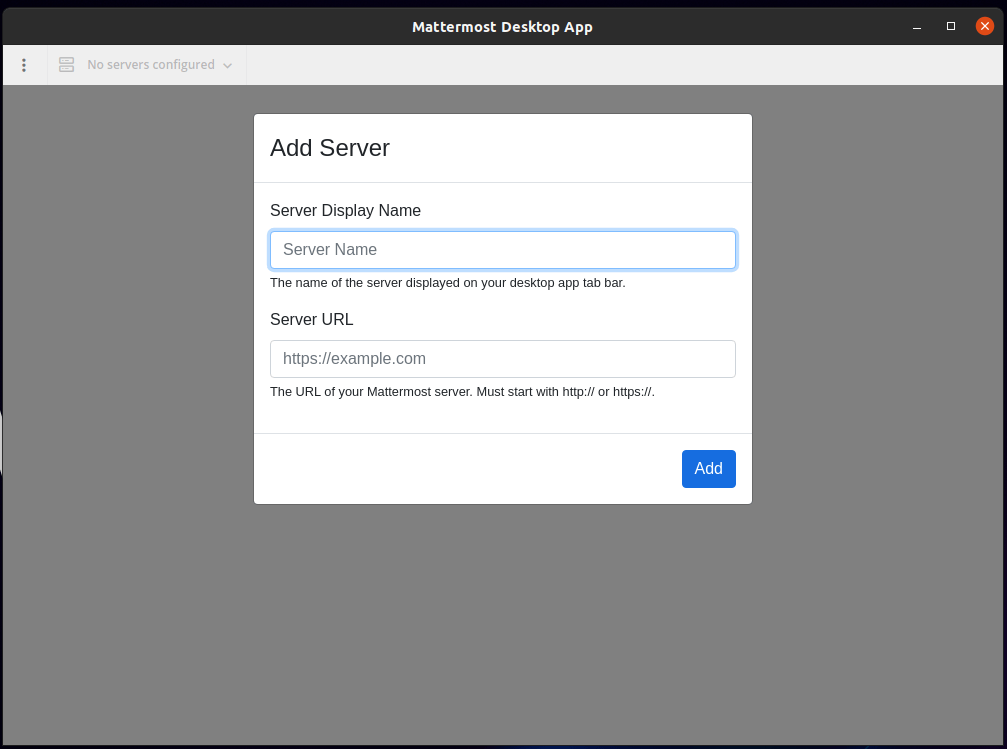Viewport: 1007px width, 749px height.
Task: Click the Mattermost title bar label
Action: (x=503, y=26)
